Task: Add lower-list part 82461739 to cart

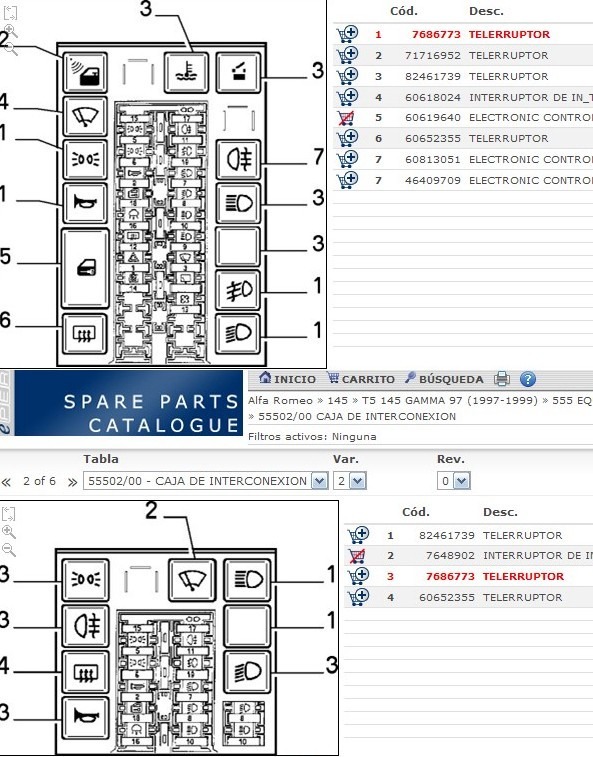Action: point(358,535)
